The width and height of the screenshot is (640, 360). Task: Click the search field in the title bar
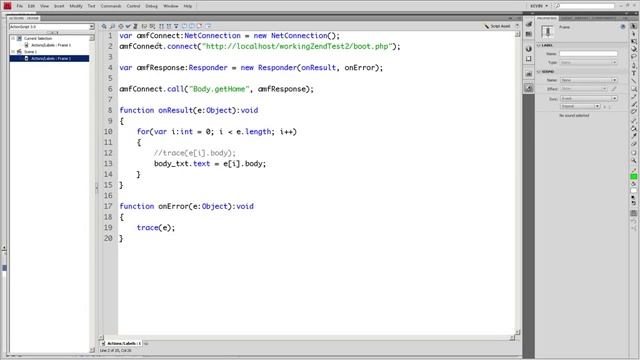584,6
